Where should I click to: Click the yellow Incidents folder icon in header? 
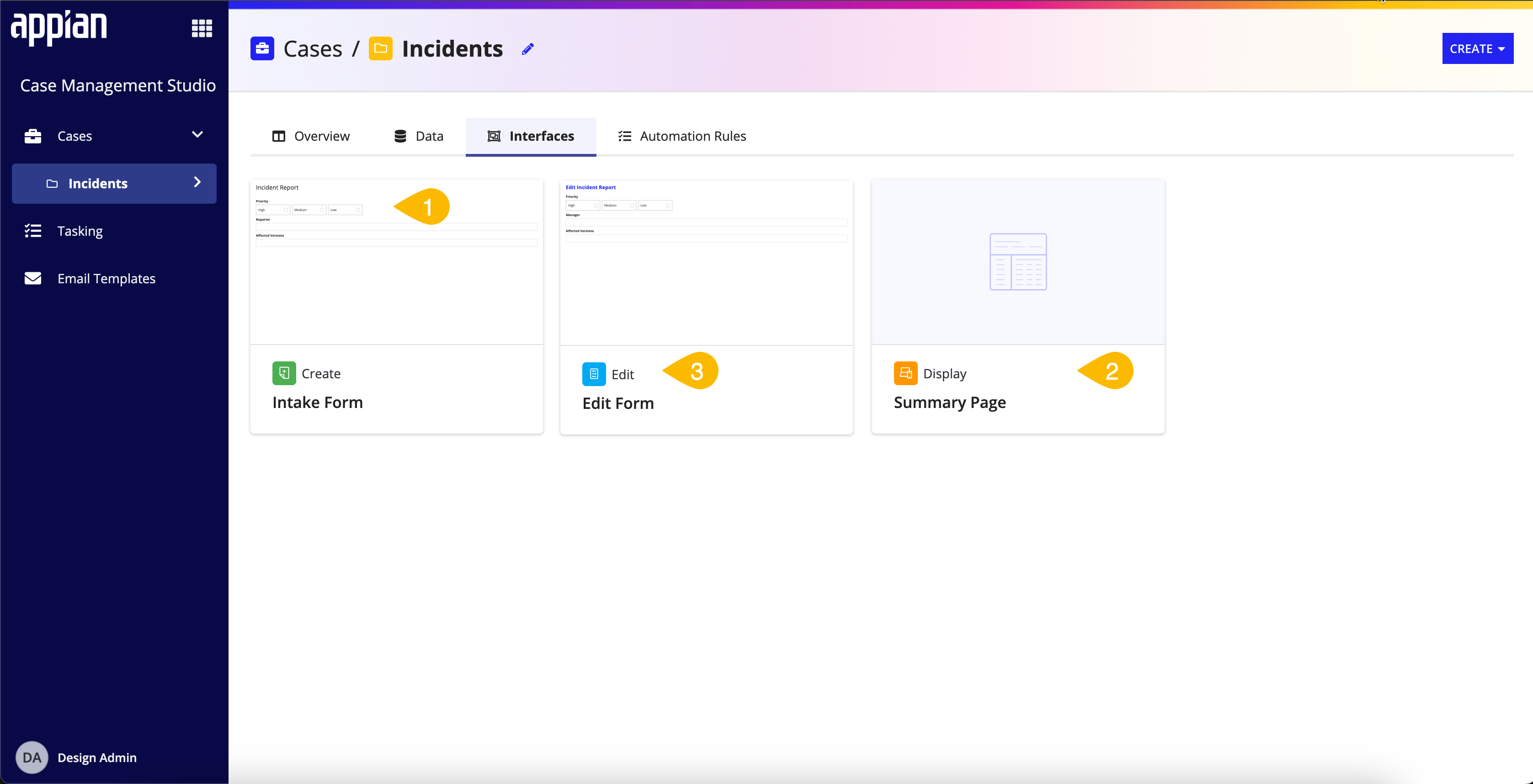[380, 48]
